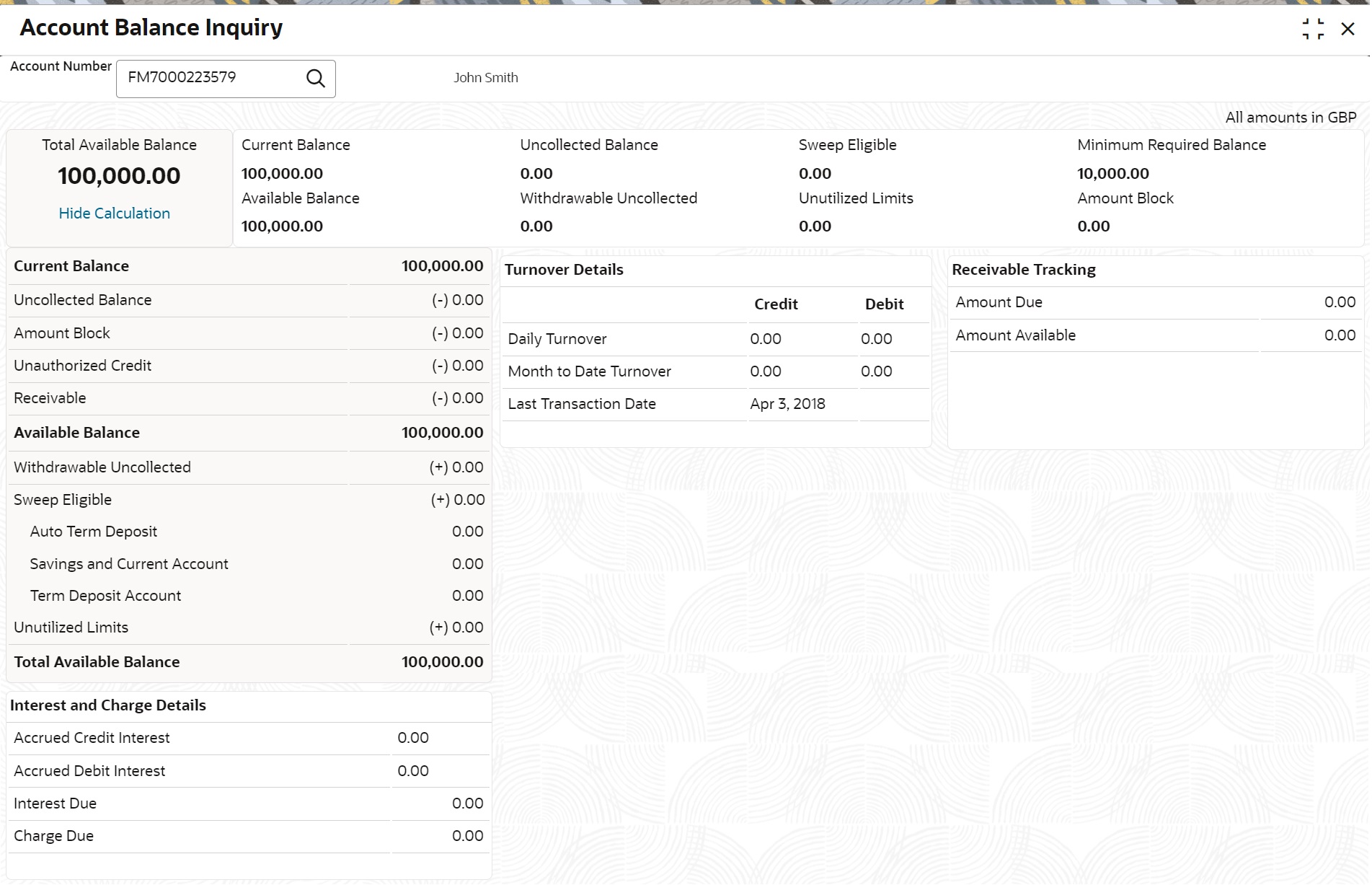The image size is (1372, 885).
Task: Click the Unauthorized Credit row label
Action: 83,366
